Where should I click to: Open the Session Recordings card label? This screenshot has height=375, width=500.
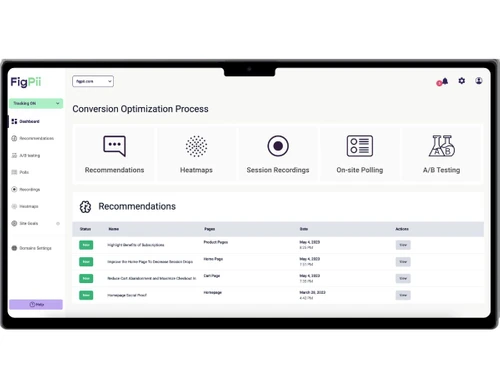(278, 170)
